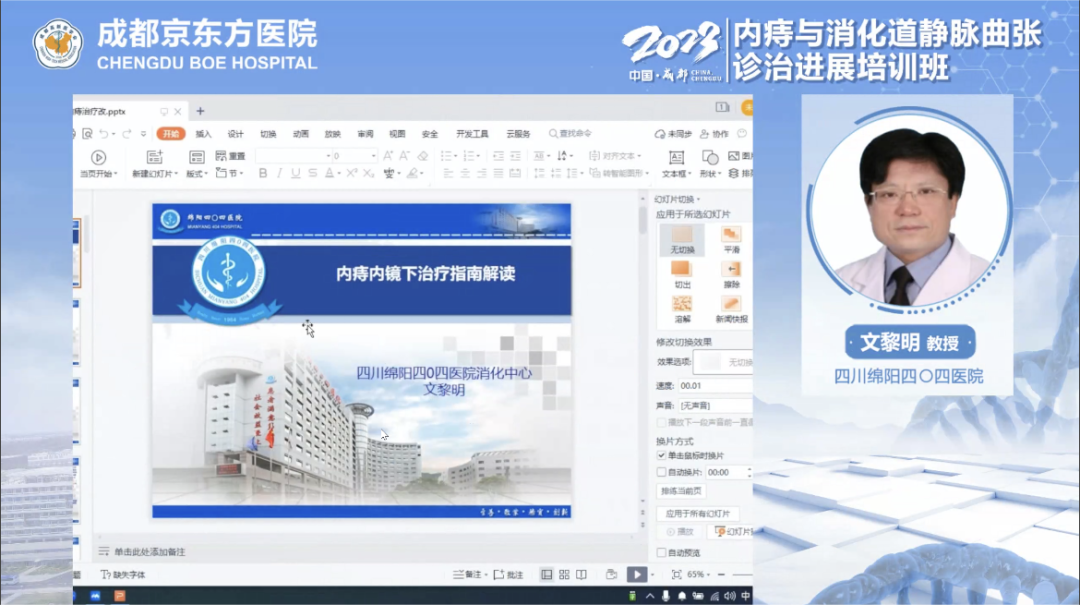Start slideshow from current page with 当页开始
The width and height of the screenshot is (1080, 605).
click(x=98, y=162)
